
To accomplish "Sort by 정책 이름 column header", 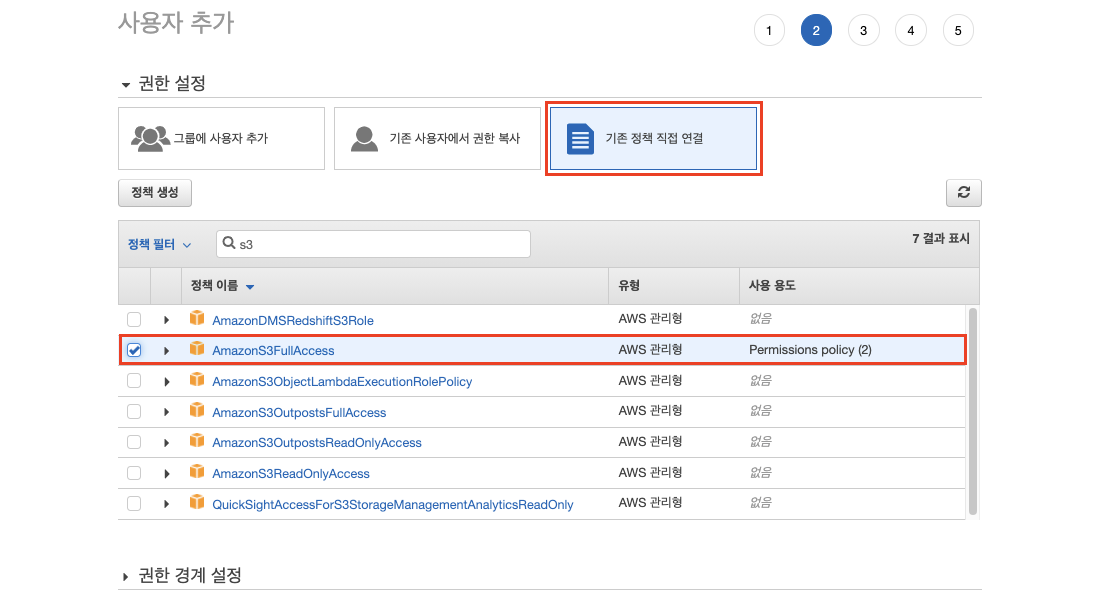I will click(x=222, y=286).
